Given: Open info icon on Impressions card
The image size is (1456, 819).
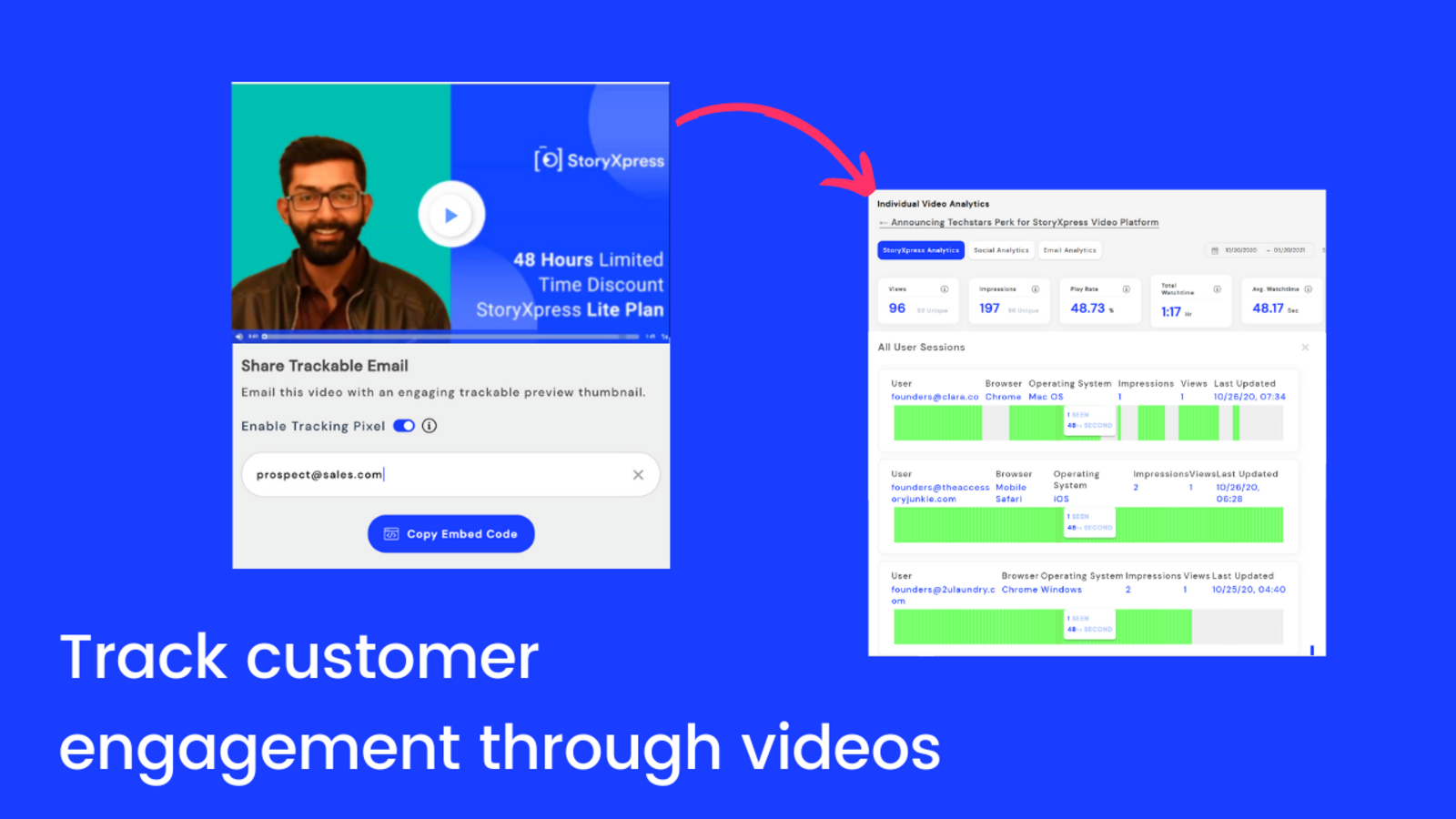Looking at the screenshot, I should (x=1035, y=289).
